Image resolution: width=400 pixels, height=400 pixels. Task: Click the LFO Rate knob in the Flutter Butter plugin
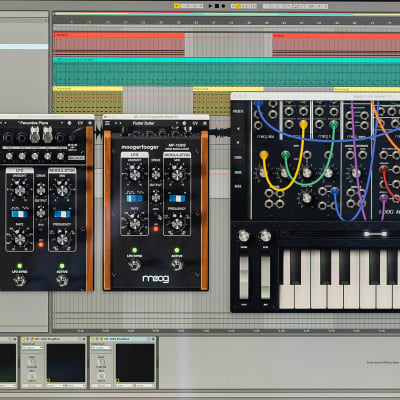click(134, 224)
